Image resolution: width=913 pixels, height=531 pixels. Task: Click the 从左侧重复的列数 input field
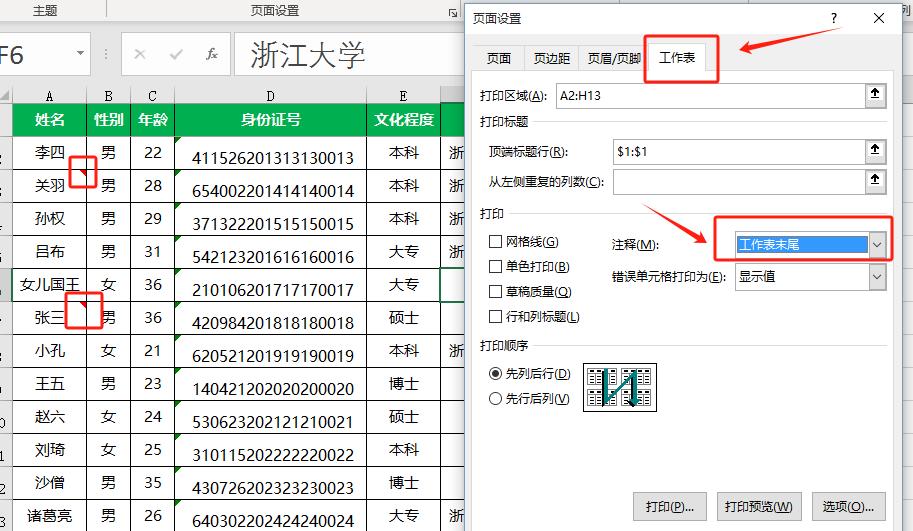pyautogui.click(x=739, y=182)
